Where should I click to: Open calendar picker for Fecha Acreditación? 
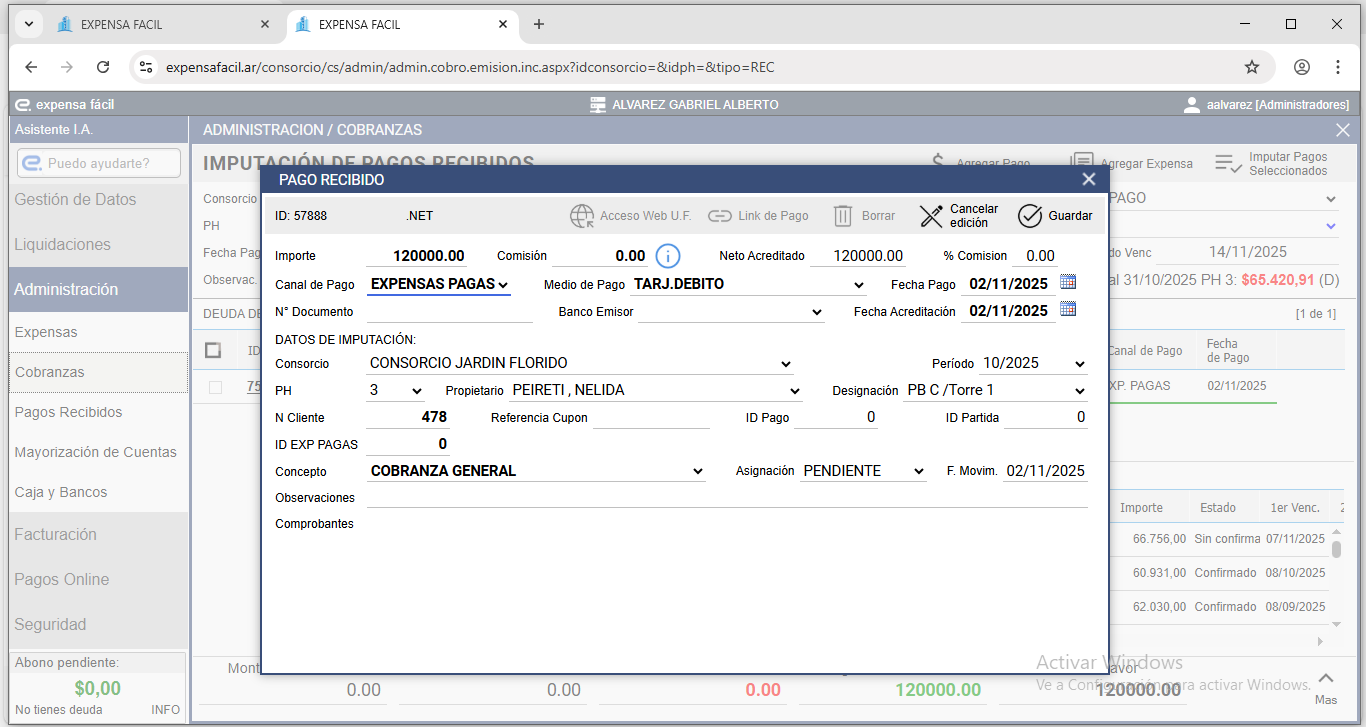pos(1068,310)
